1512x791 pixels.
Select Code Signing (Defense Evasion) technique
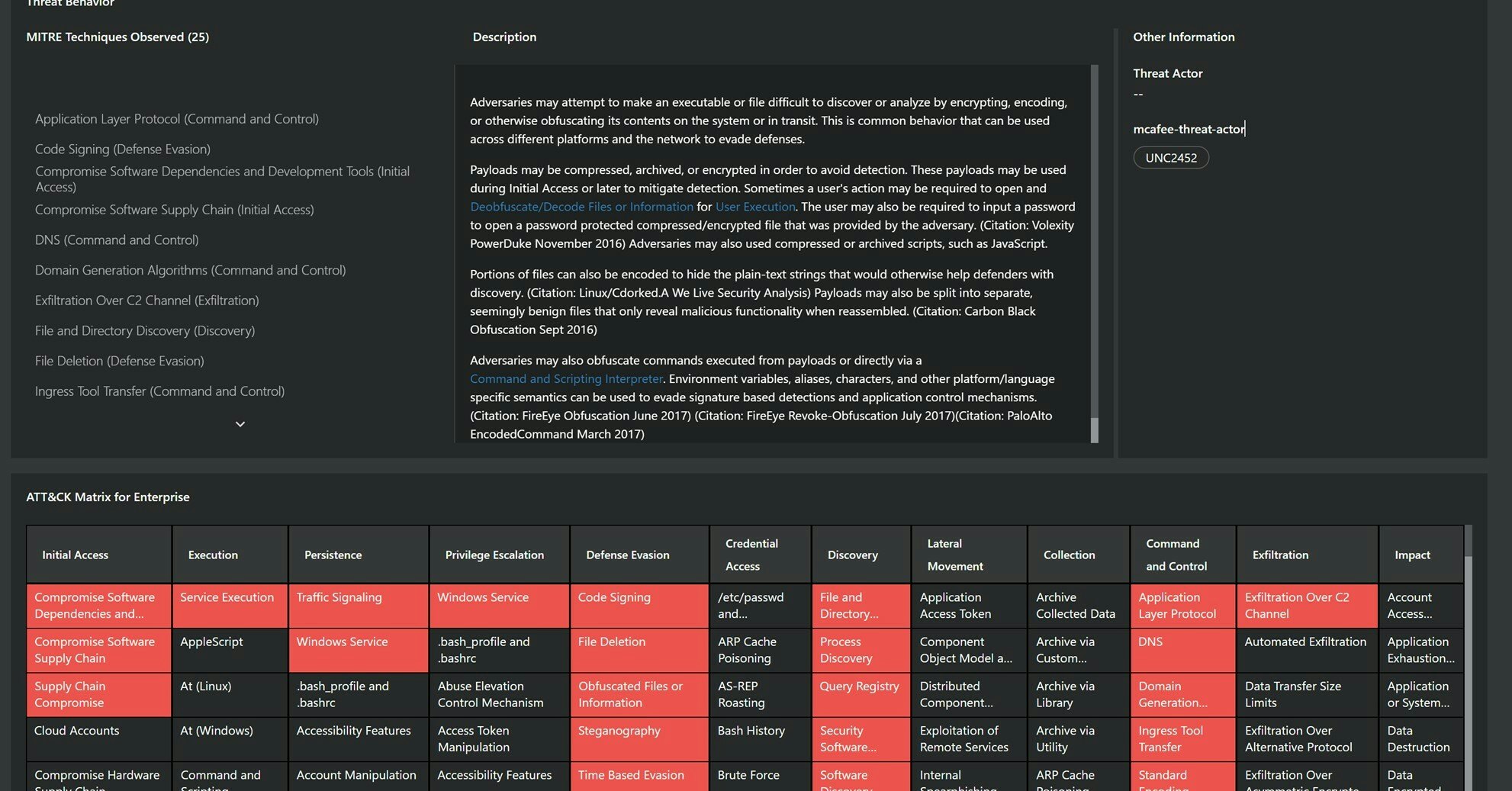[123, 150]
